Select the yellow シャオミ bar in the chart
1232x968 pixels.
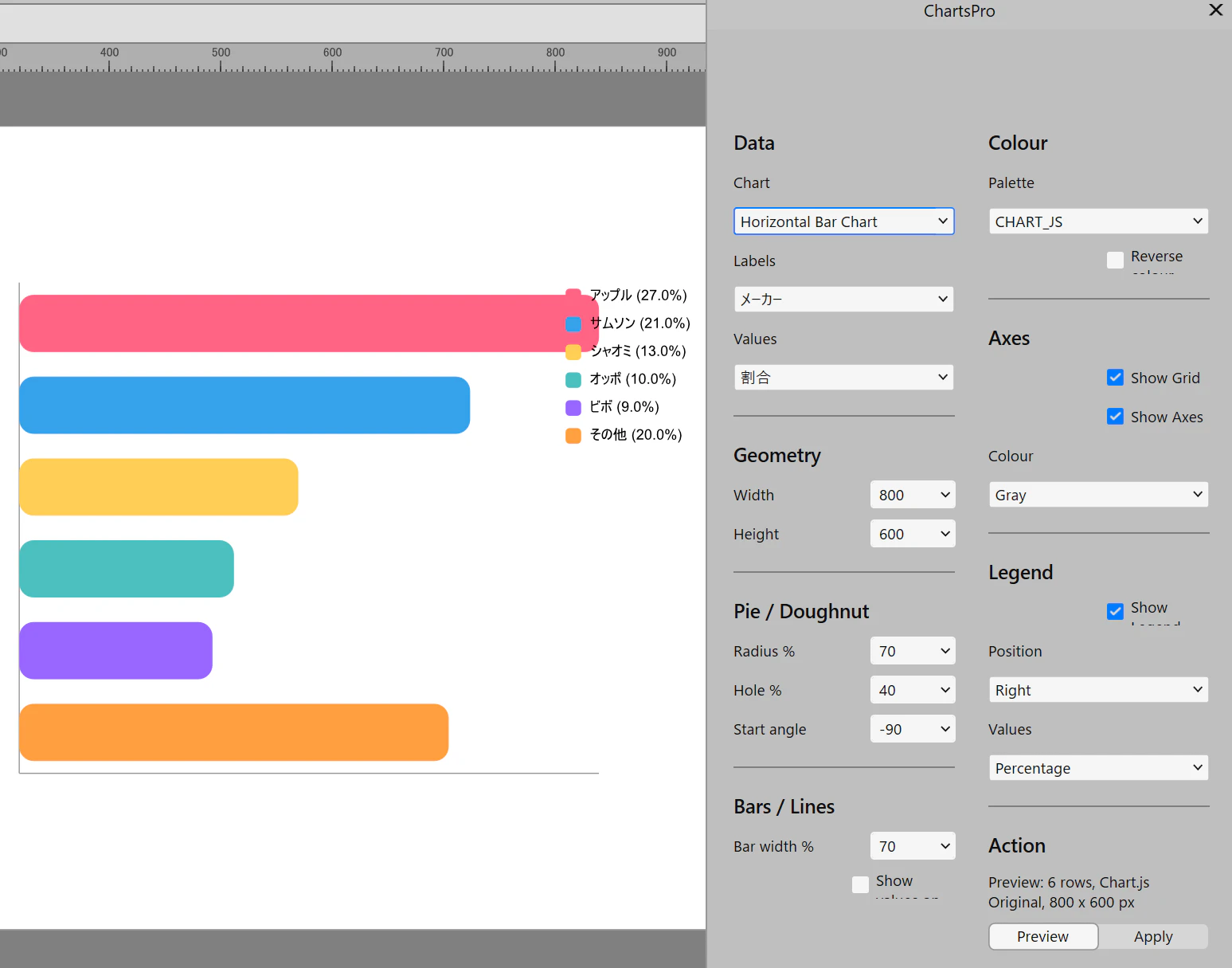pyautogui.click(x=158, y=487)
